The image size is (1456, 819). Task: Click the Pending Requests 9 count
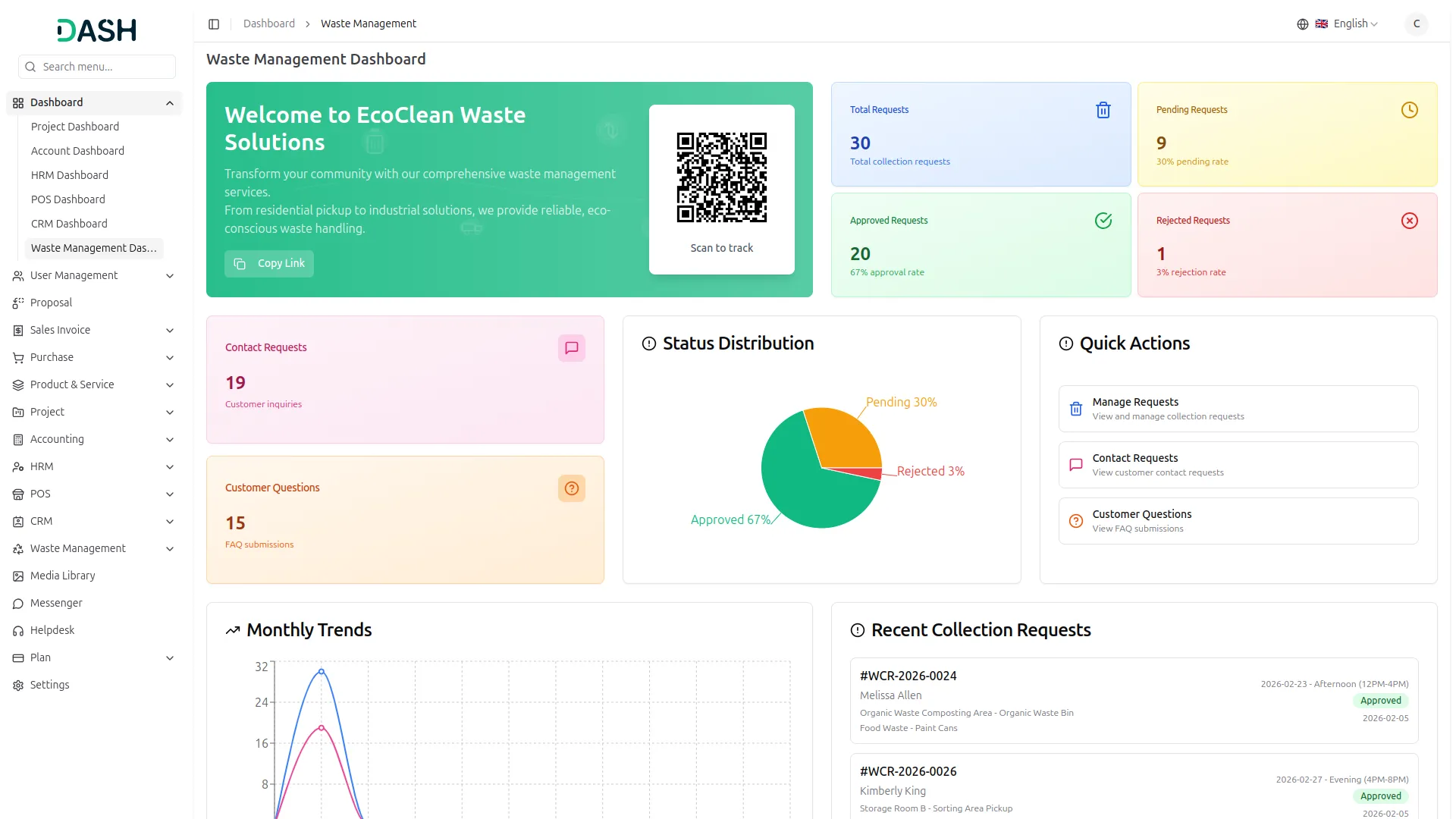[1161, 144]
